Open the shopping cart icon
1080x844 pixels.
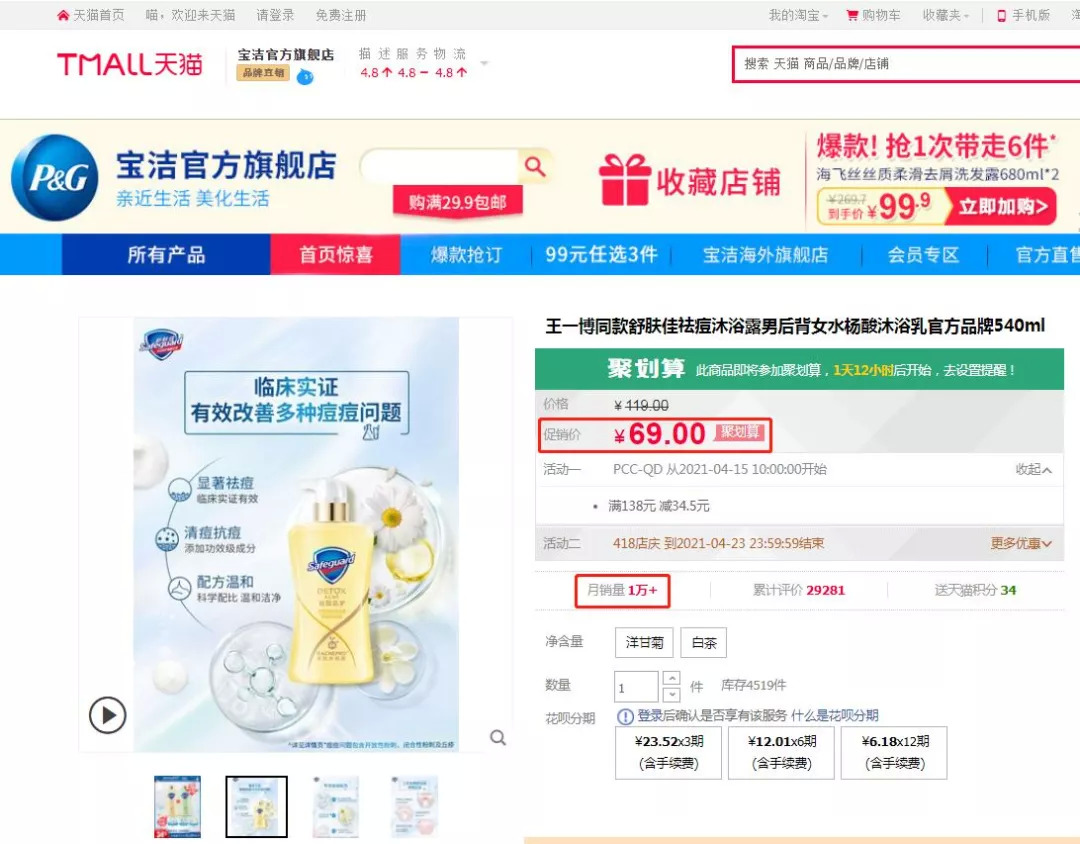click(852, 15)
